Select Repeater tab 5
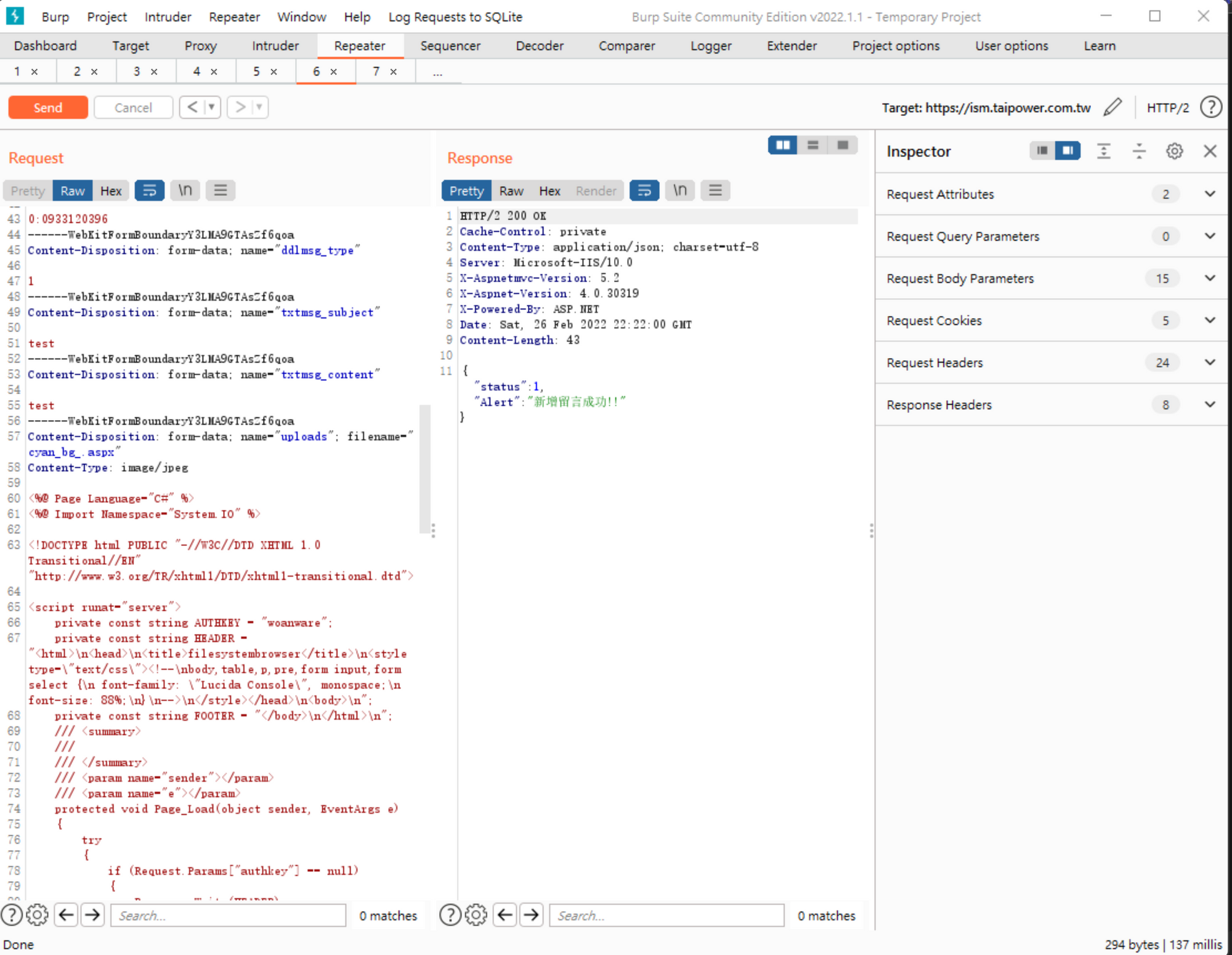This screenshot has width=1232, height=955. pos(256,71)
